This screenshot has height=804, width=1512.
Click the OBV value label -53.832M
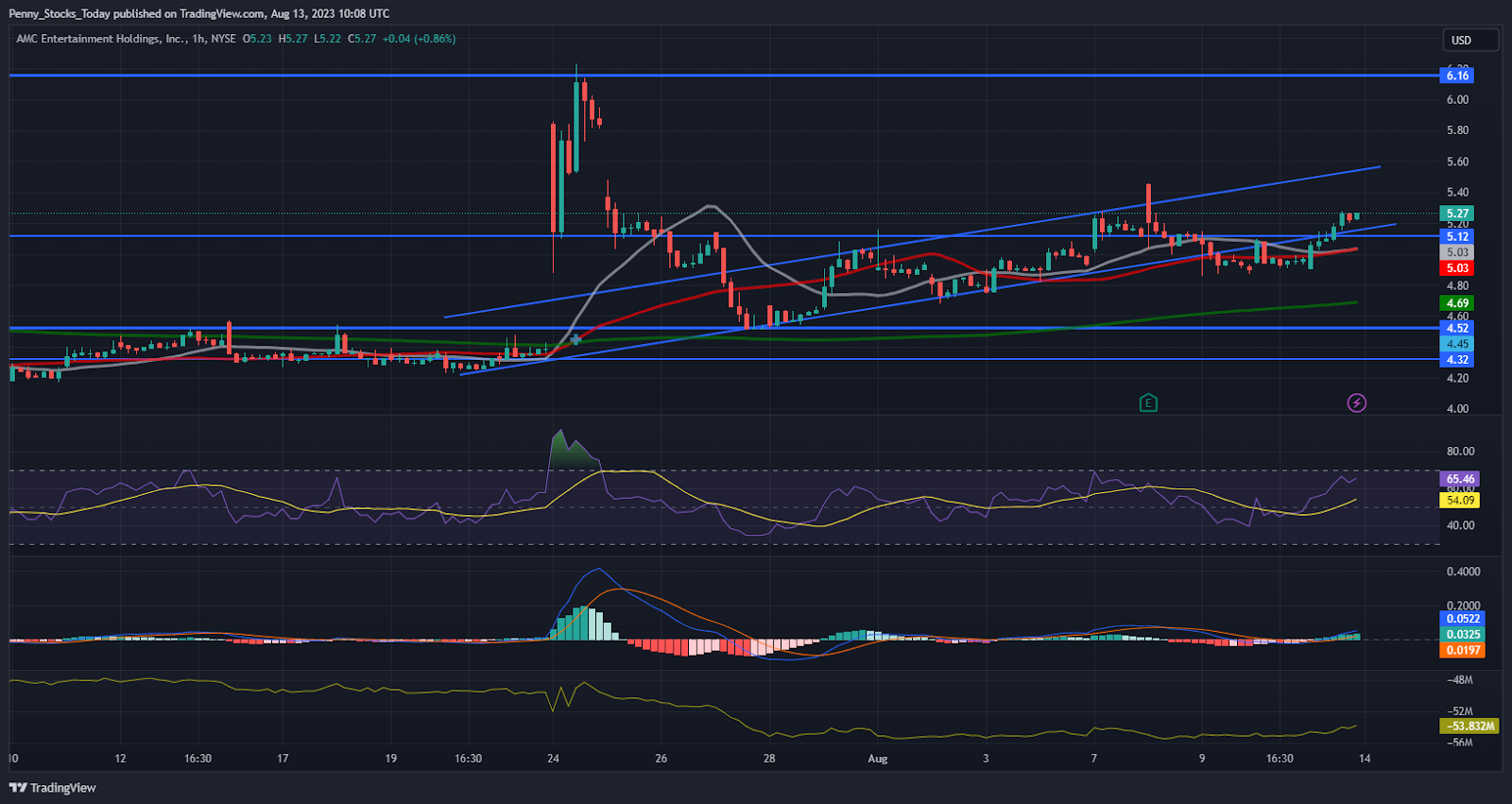coord(1469,727)
